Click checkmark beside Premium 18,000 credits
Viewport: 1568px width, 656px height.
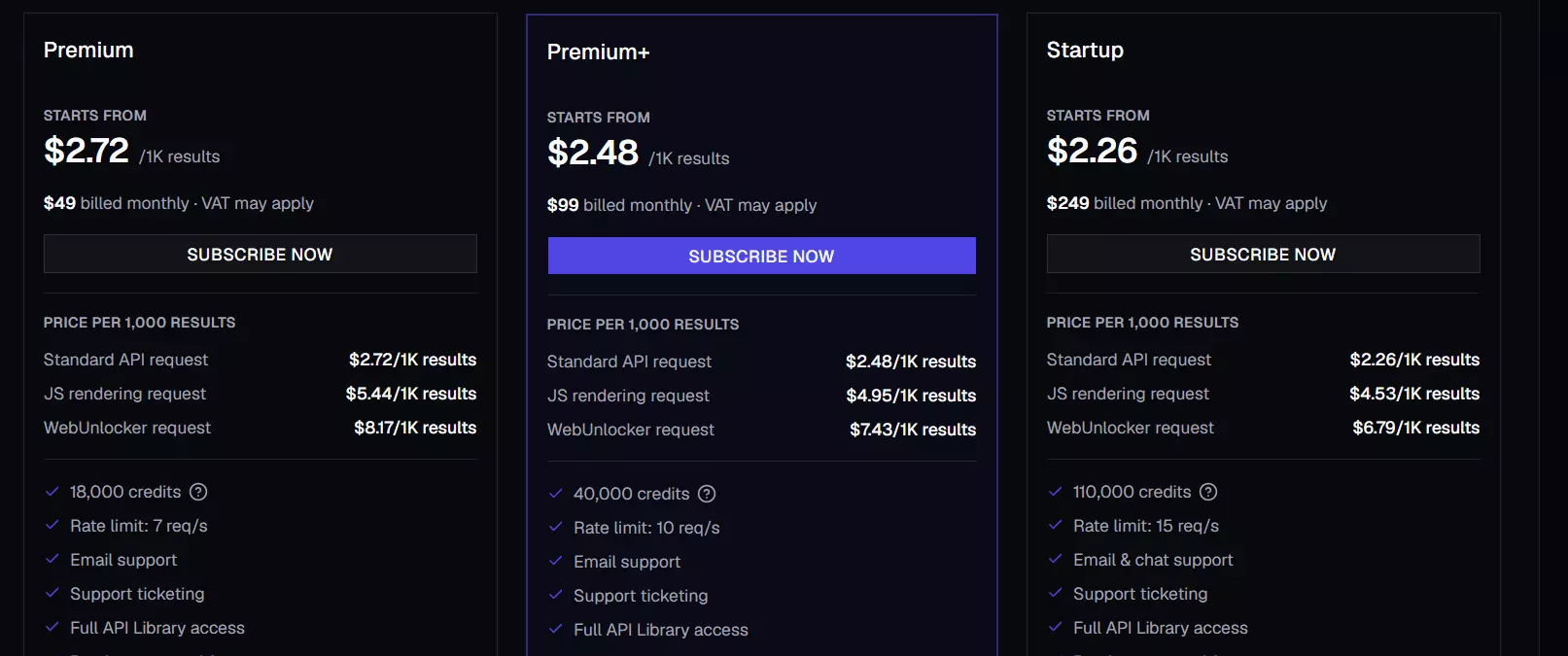click(x=52, y=492)
